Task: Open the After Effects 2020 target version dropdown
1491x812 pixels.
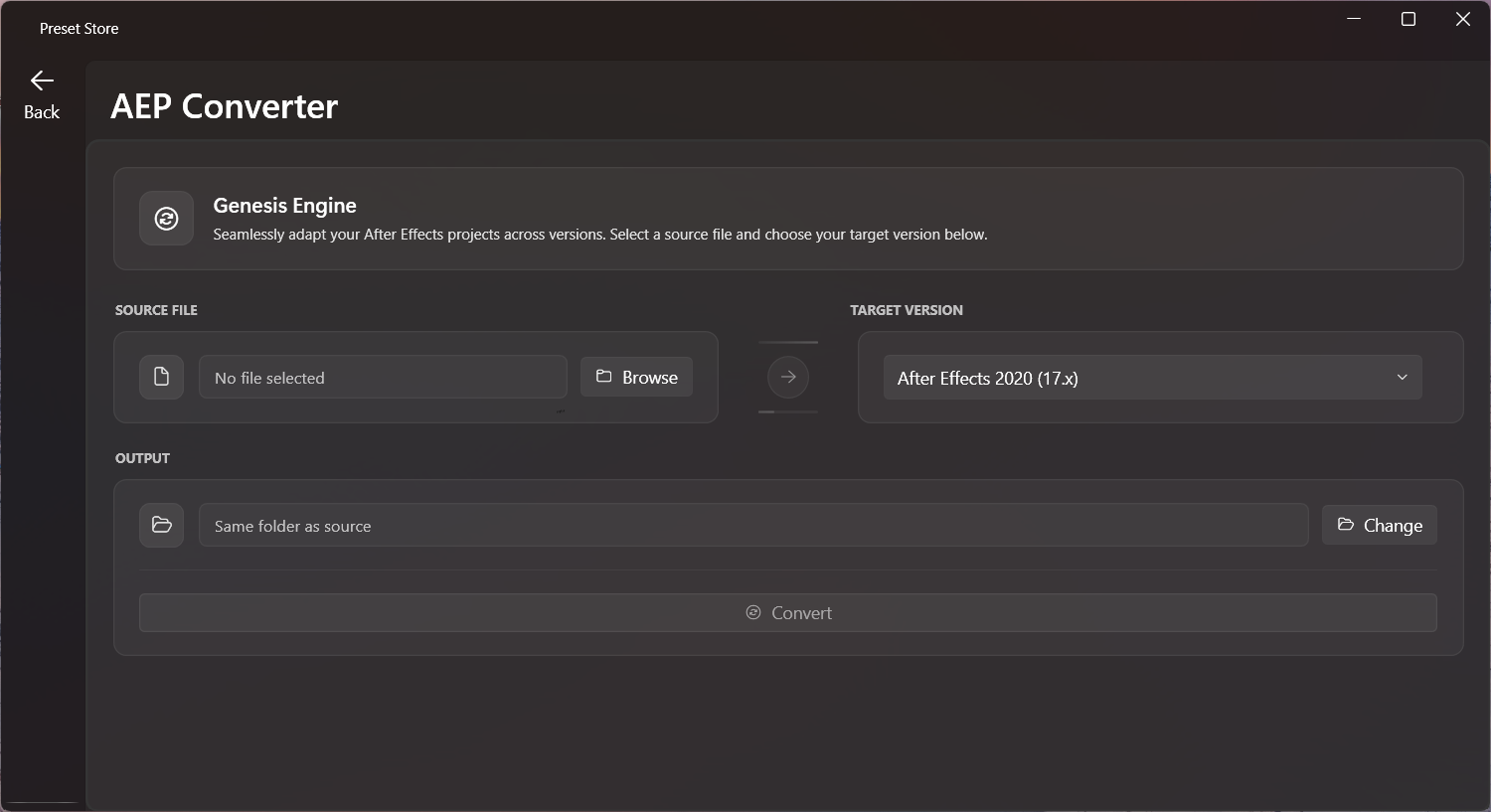Action: coord(1152,378)
